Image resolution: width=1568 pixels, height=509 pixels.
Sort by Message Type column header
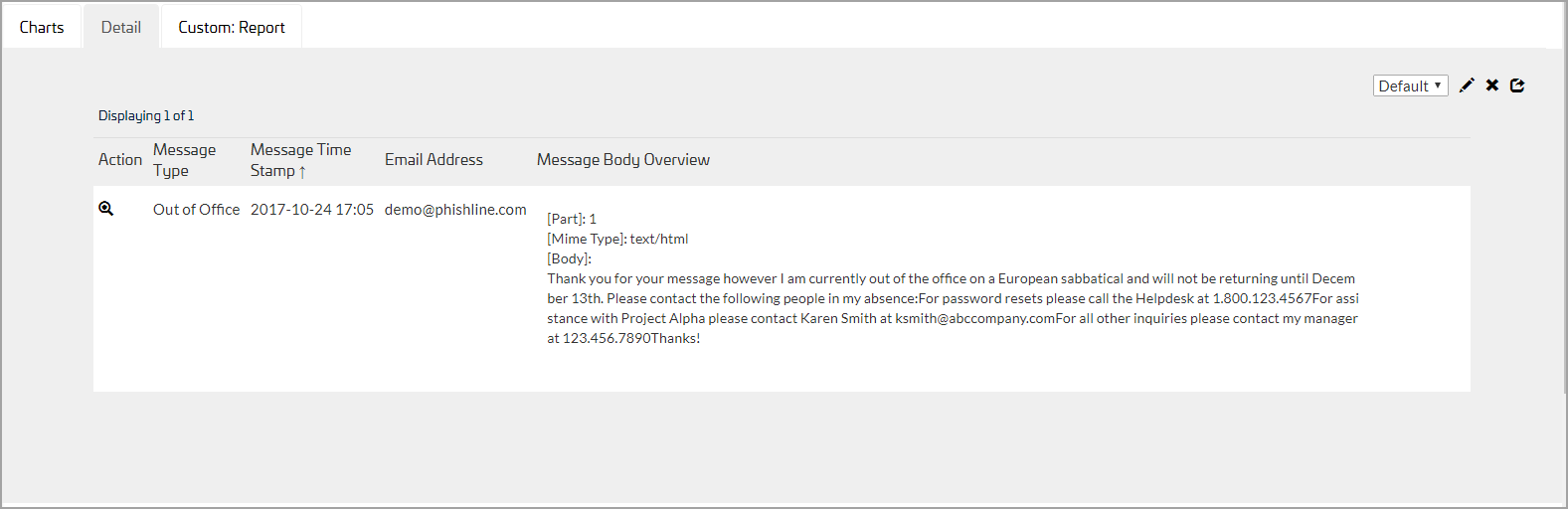pos(185,160)
